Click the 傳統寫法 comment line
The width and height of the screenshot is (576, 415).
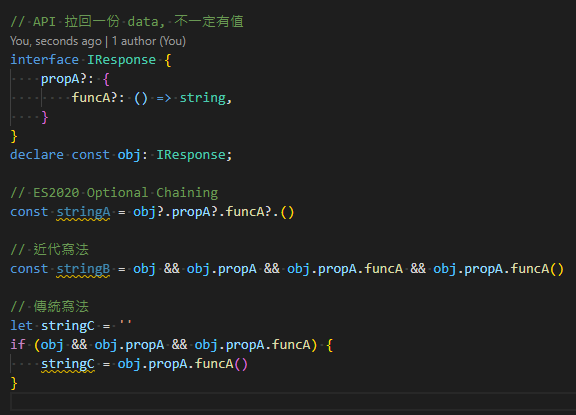[50, 307]
